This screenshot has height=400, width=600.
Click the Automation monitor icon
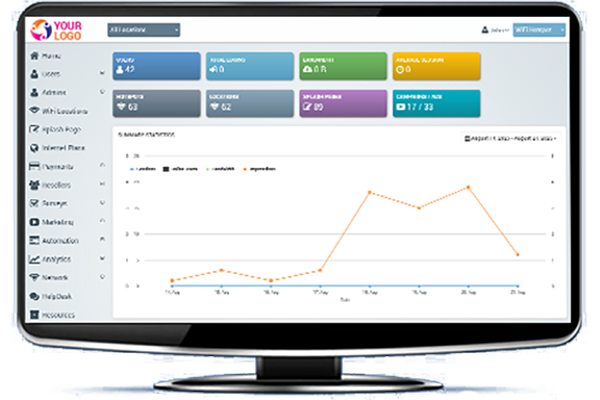pos(35,240)
